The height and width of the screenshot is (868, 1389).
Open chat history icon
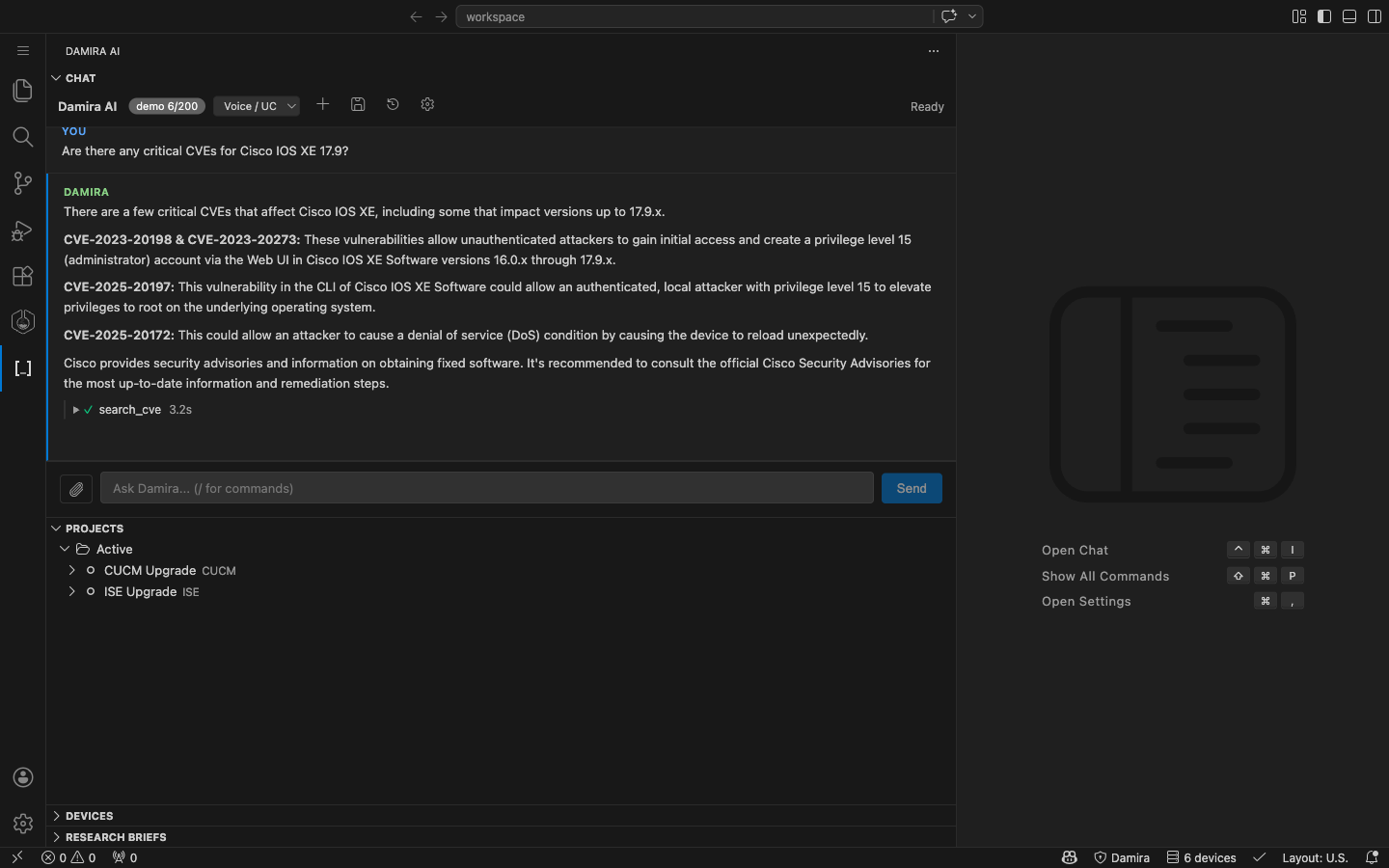pyautogui.click(x=393, y=104)
